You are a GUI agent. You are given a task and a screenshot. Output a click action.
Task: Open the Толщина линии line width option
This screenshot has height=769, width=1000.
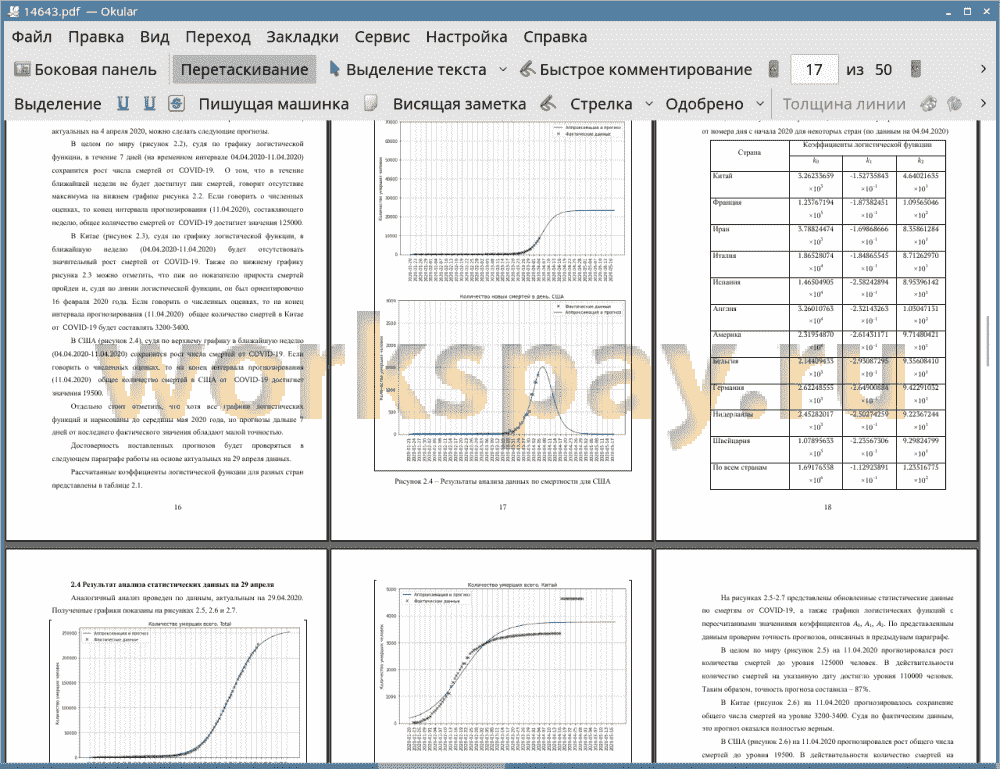(844, 104)
